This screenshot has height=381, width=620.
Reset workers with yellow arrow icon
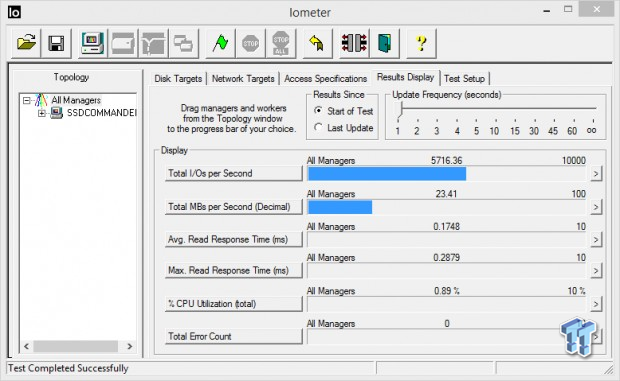317,43
